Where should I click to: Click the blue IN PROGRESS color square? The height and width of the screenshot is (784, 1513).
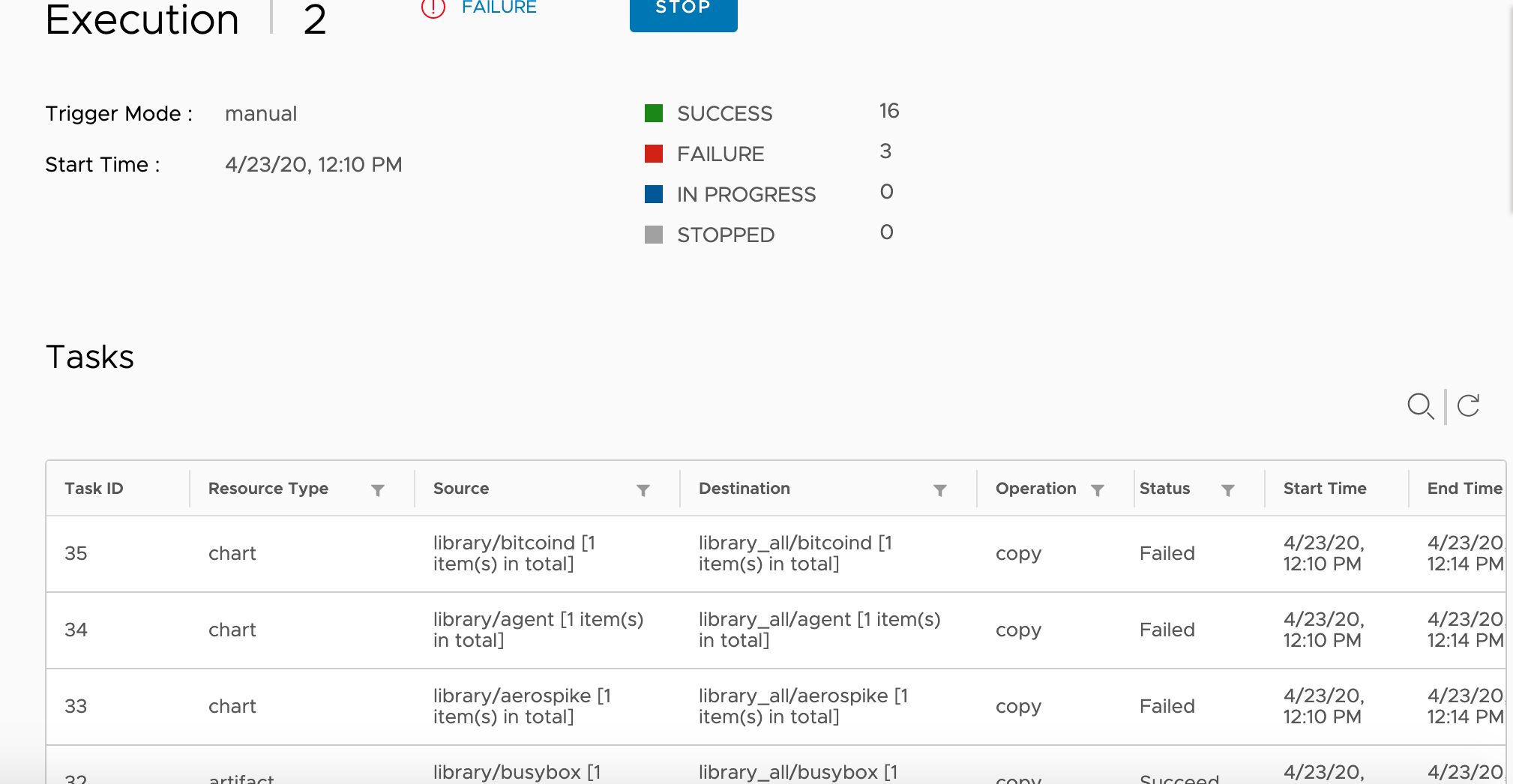654,194
